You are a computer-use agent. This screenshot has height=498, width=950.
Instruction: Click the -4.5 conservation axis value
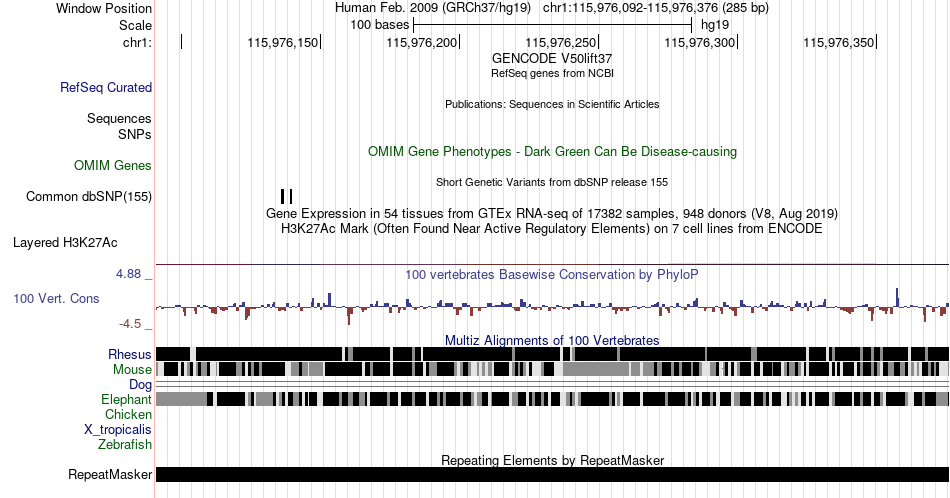click(130, 324)
